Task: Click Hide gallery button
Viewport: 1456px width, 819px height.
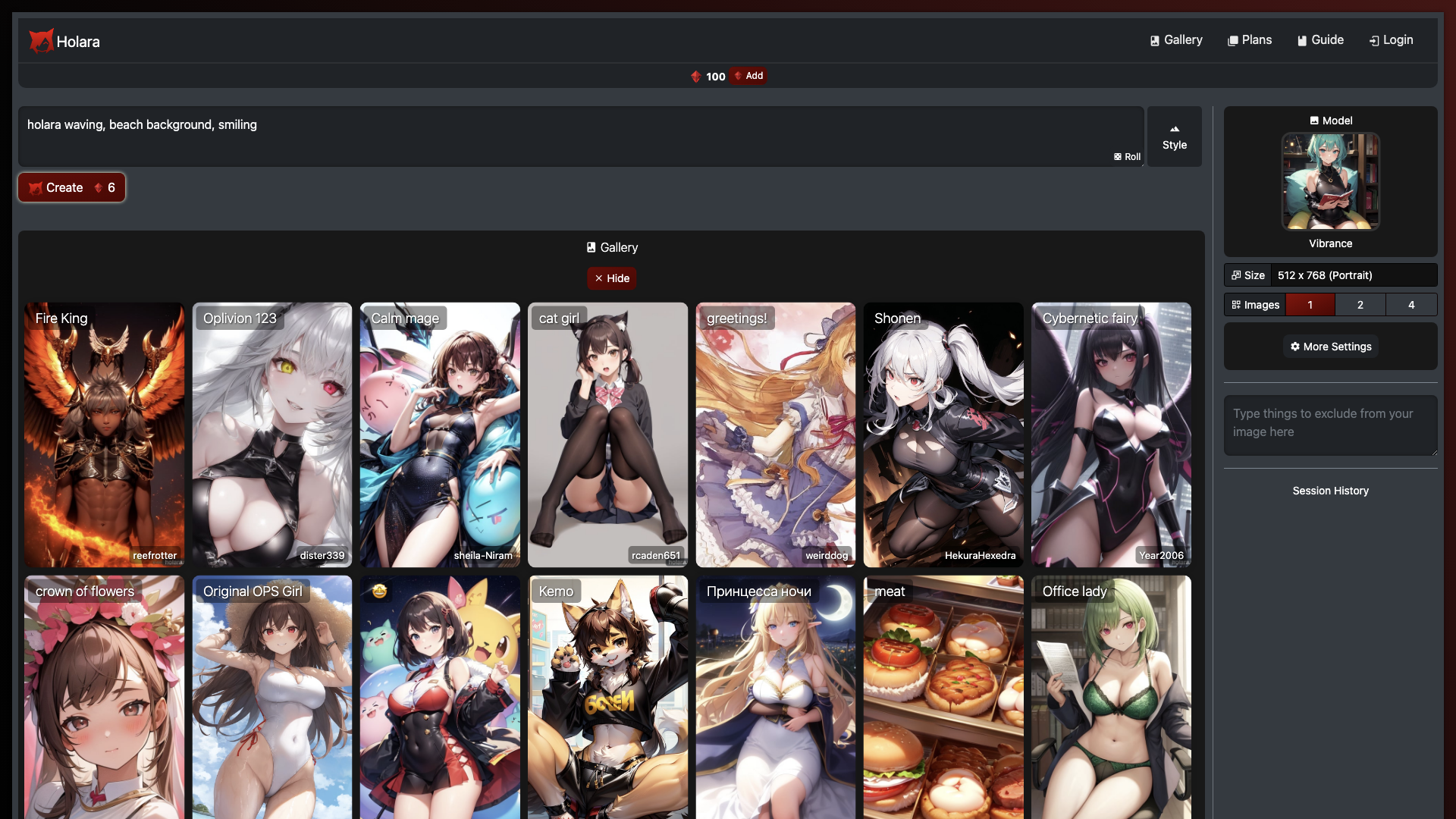Action: click(x=612, y=278)
